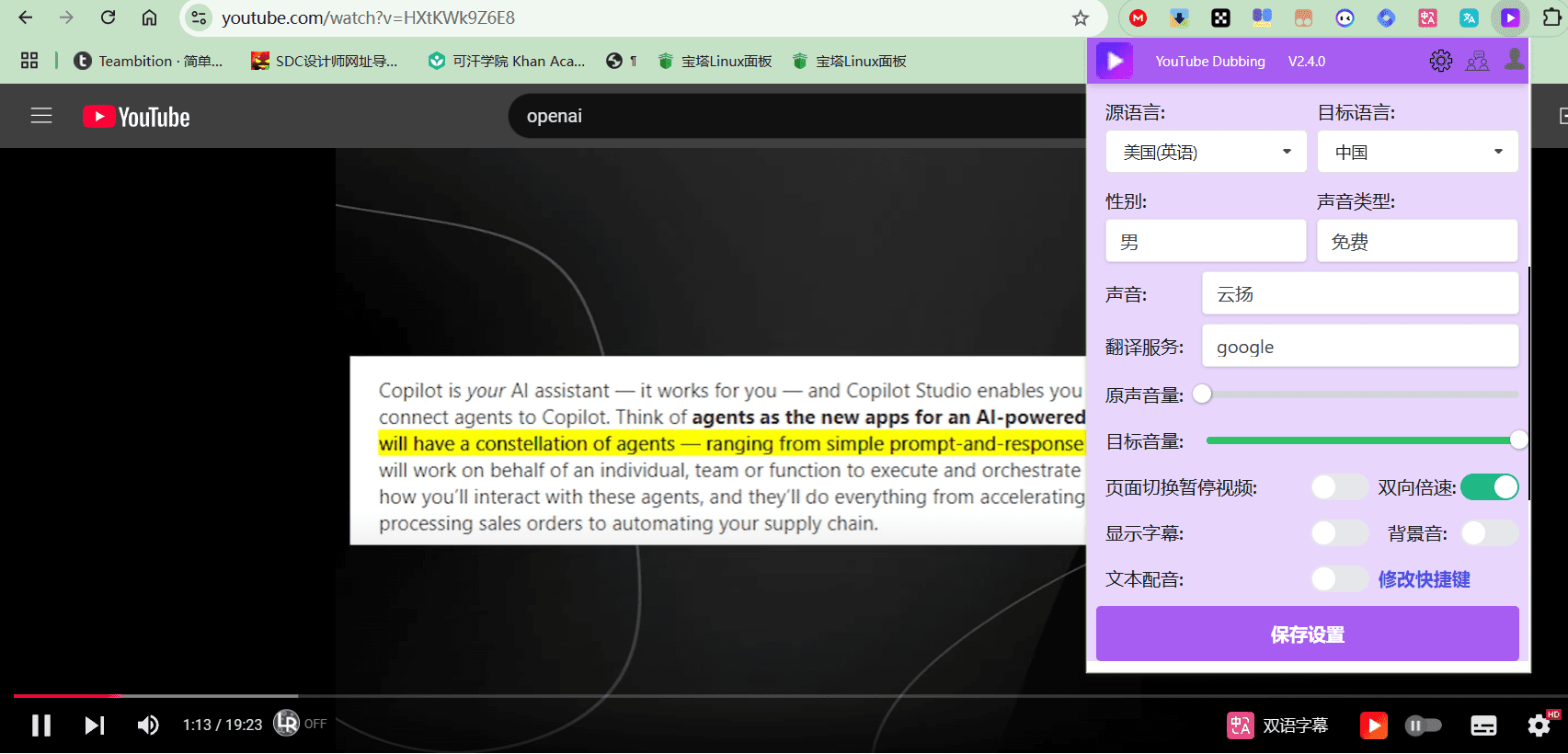Screen dimensions: 1568x754
Task: Expand the 源语言 美国(英语) dropdown
Action: (1206, 152)
